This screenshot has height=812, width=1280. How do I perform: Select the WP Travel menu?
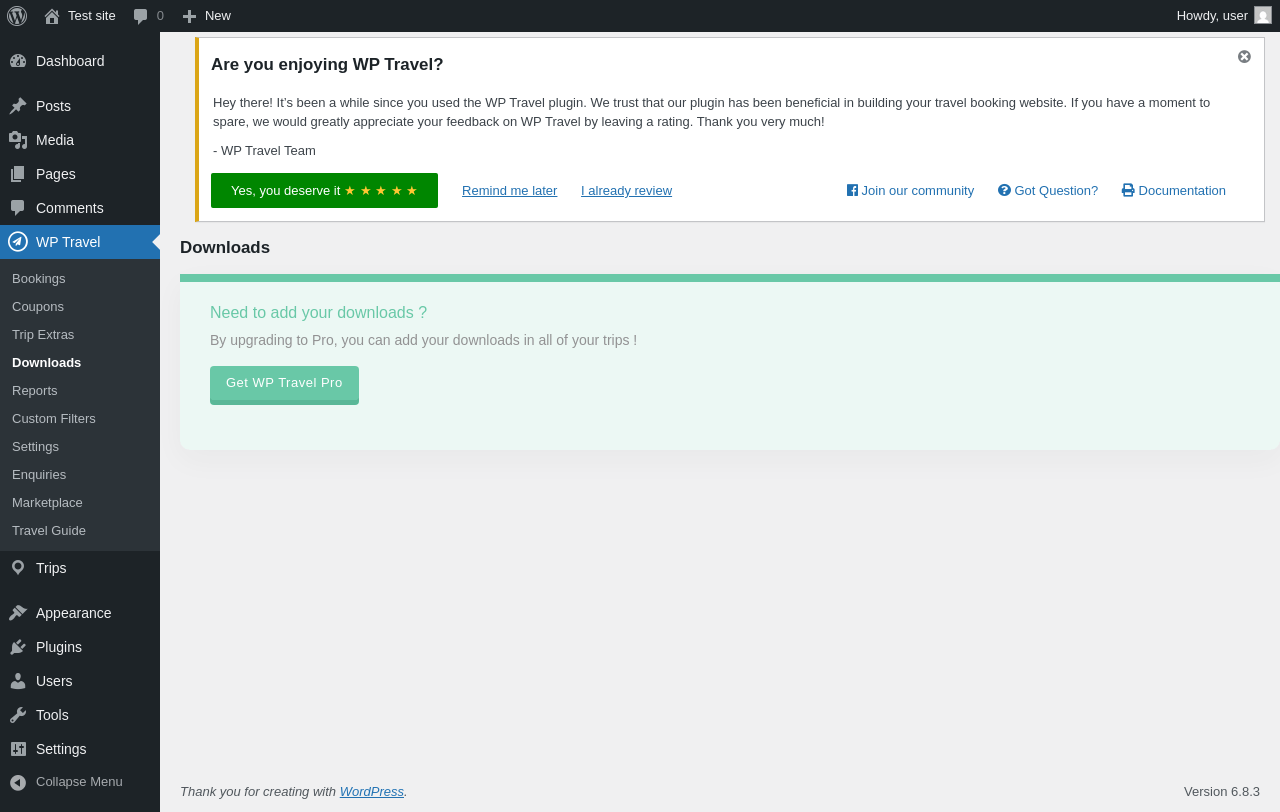[x=80, y=242]
